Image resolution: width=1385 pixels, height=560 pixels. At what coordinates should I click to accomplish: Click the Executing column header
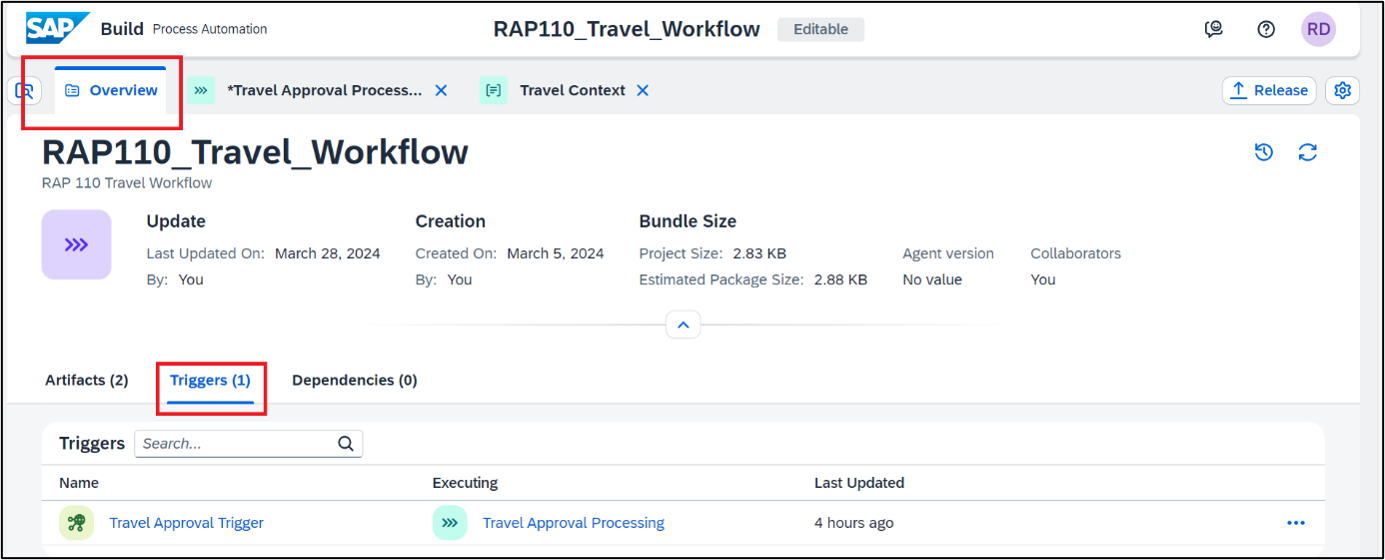tap(465, 483)
